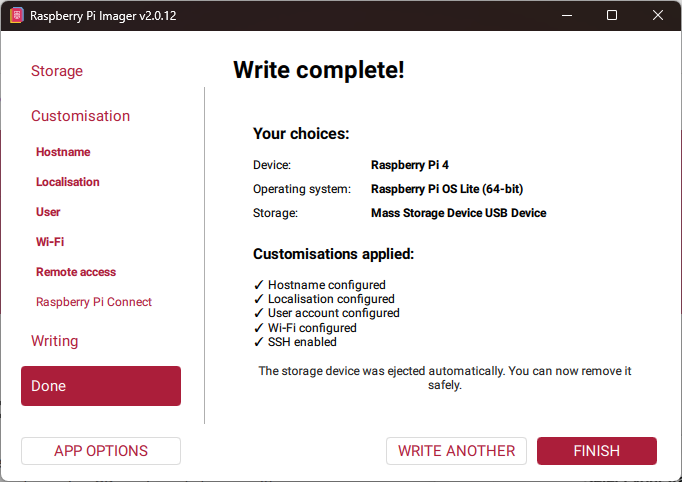Click the FINISH button

597,451
